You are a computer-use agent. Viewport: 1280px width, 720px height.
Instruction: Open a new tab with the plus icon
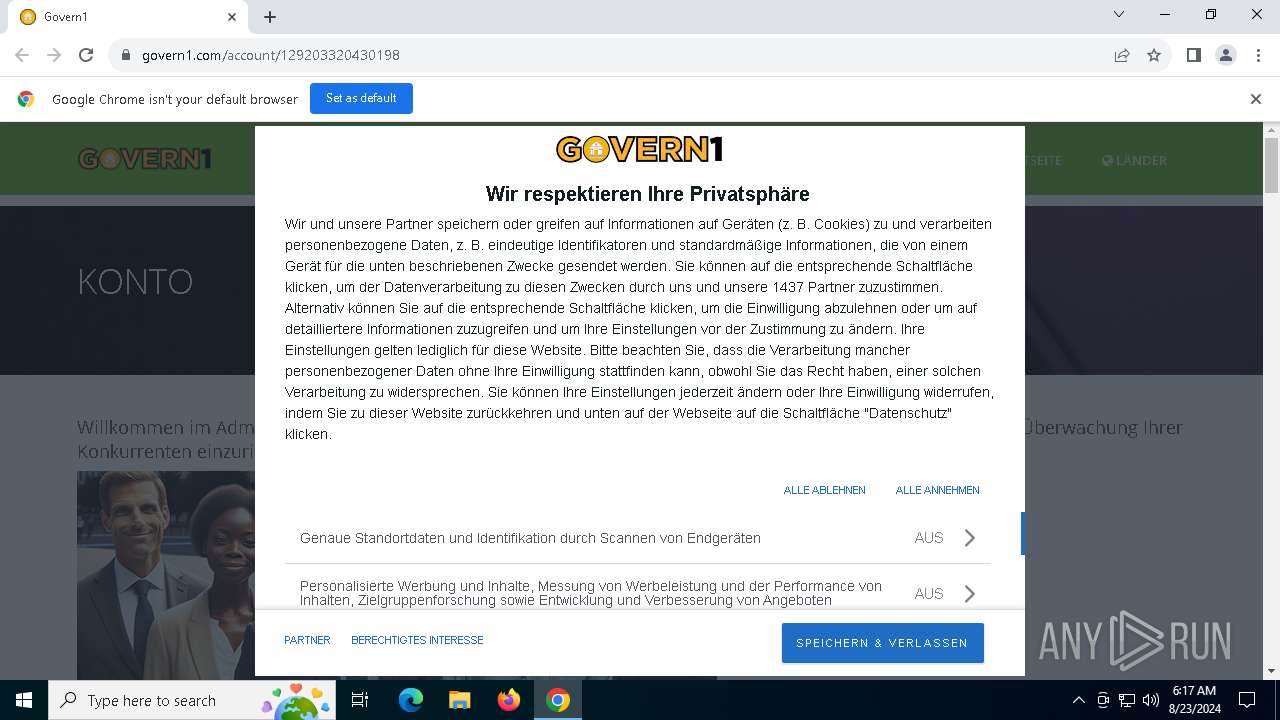click(270, 17)
